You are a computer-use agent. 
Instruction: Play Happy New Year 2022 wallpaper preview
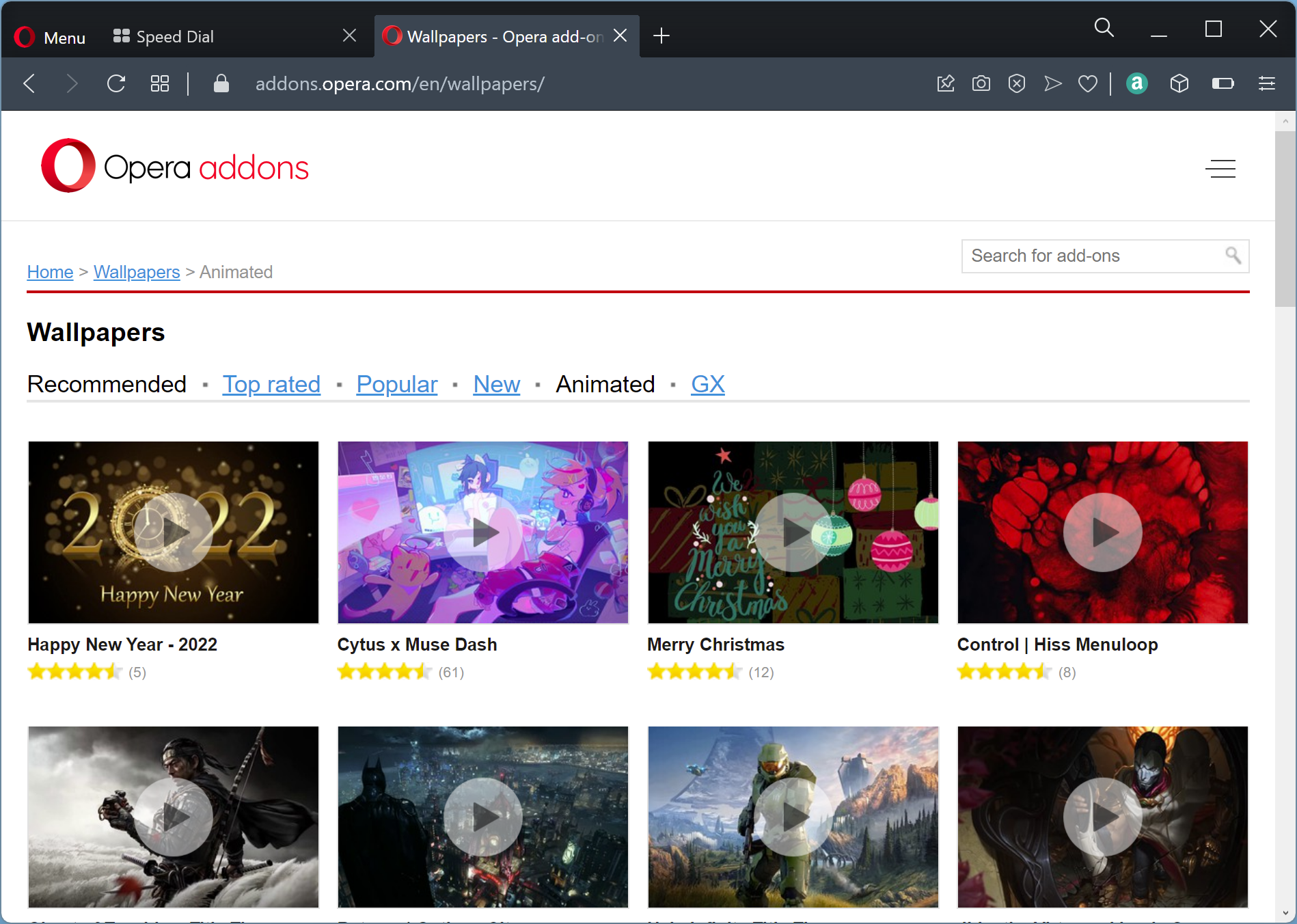[x=174, y=532]
